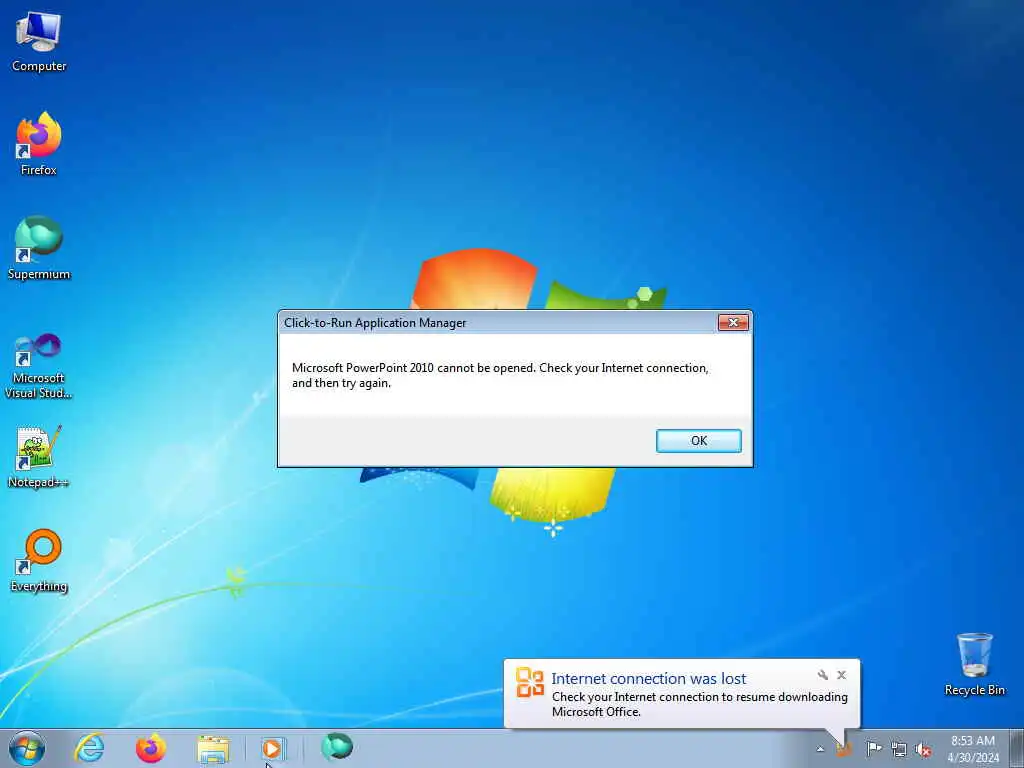Select the Firefox desktop shortcut

pos(39,144)
